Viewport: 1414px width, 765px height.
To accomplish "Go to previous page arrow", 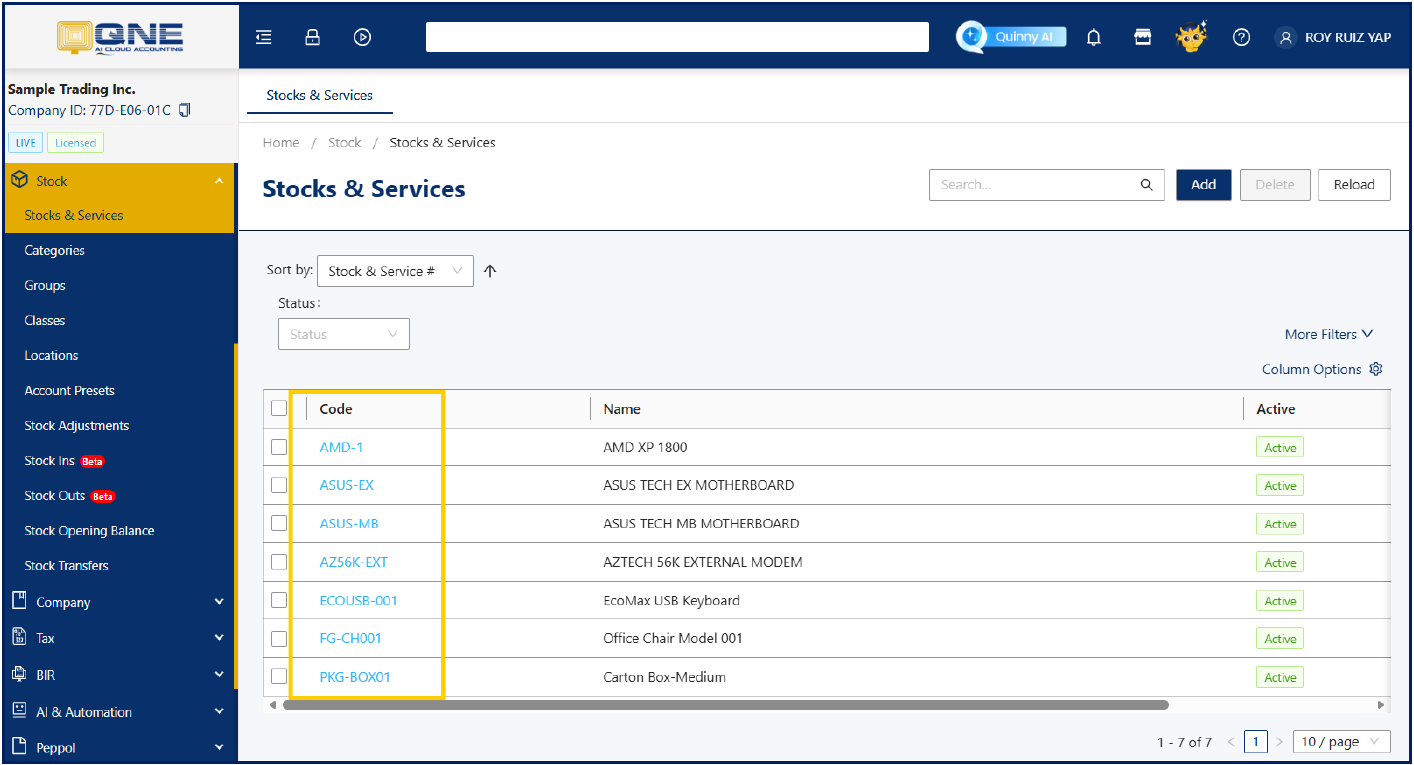I will click(1231, 742).
